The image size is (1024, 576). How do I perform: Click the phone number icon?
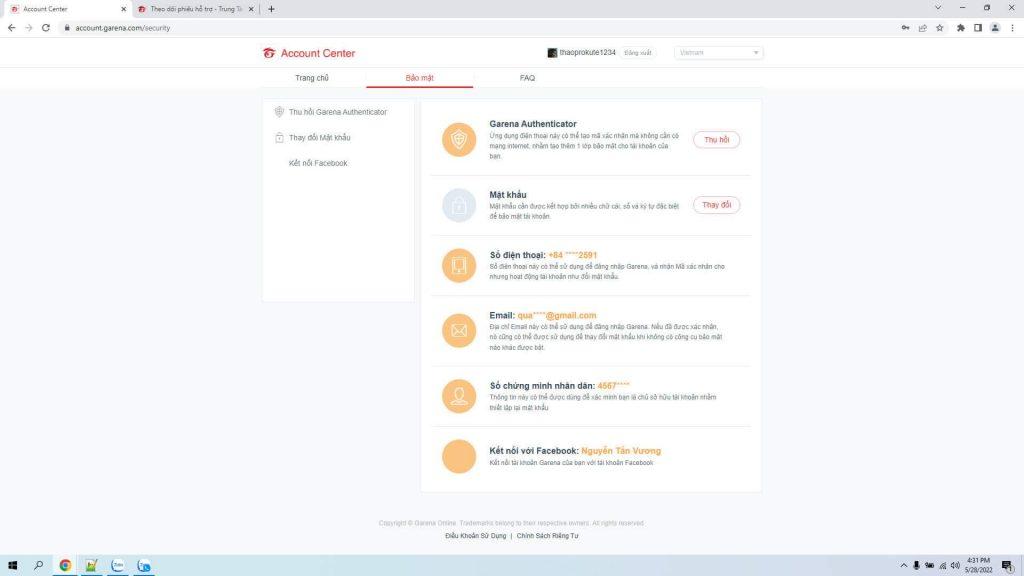[x=459, y=266]
